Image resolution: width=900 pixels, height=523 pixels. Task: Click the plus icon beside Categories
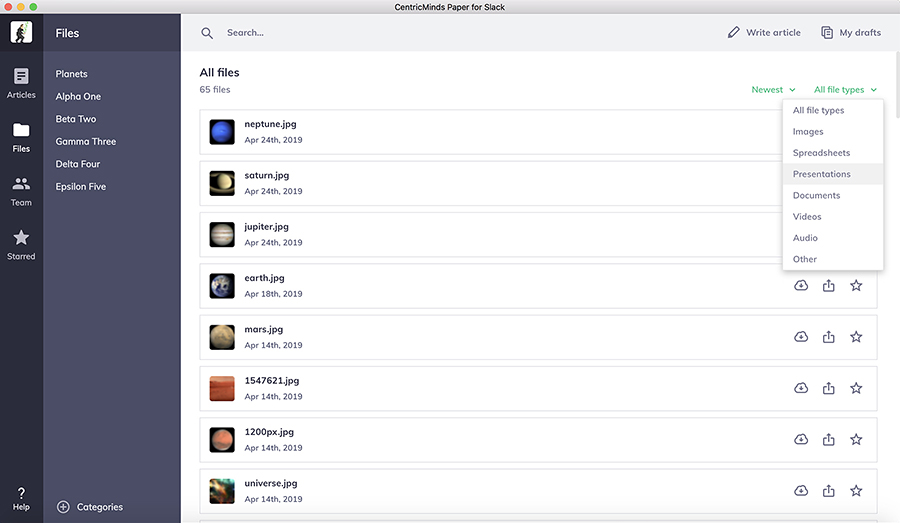[63, 507]
